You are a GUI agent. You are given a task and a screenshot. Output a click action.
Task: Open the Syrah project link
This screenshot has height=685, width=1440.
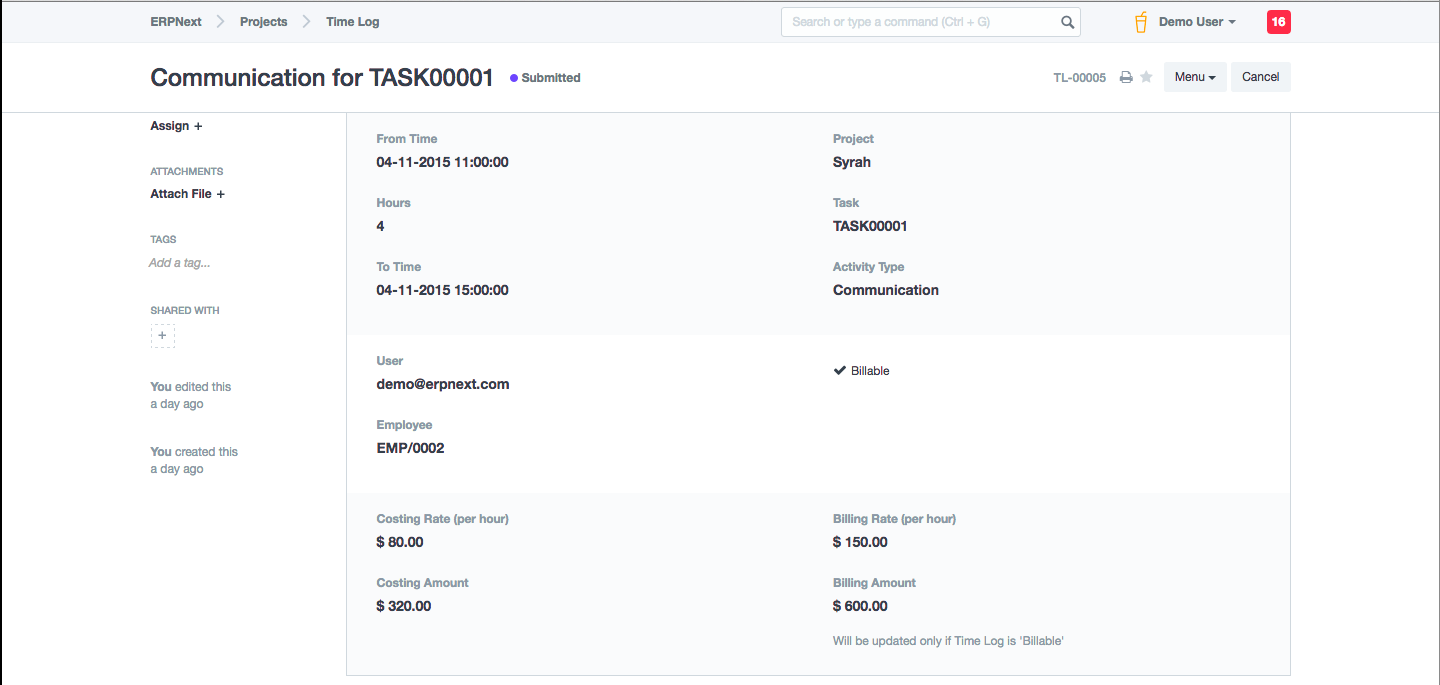point(851,162)
